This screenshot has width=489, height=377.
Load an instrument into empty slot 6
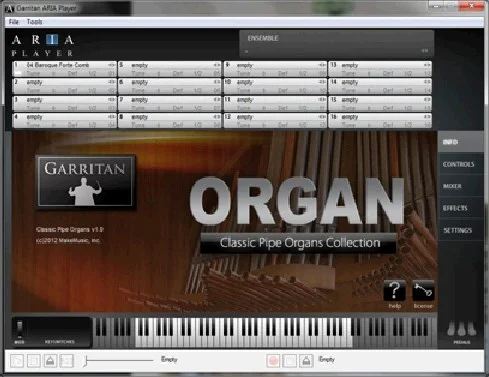(139, 82)
